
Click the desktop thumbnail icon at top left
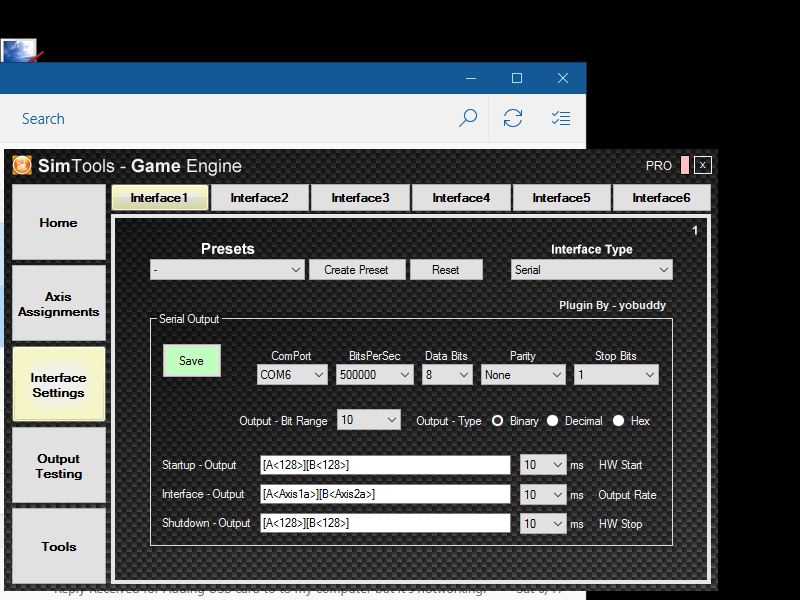(x=19, y=51)
